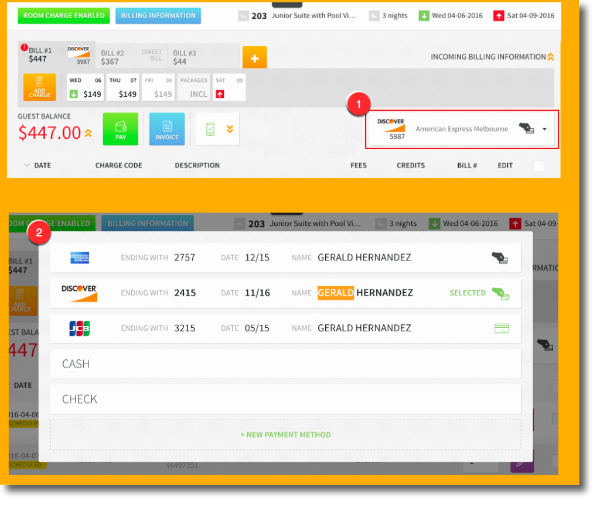Click the Add Charge orange button
The width and height of the screenshot is (600, 515).
(39, 87)
